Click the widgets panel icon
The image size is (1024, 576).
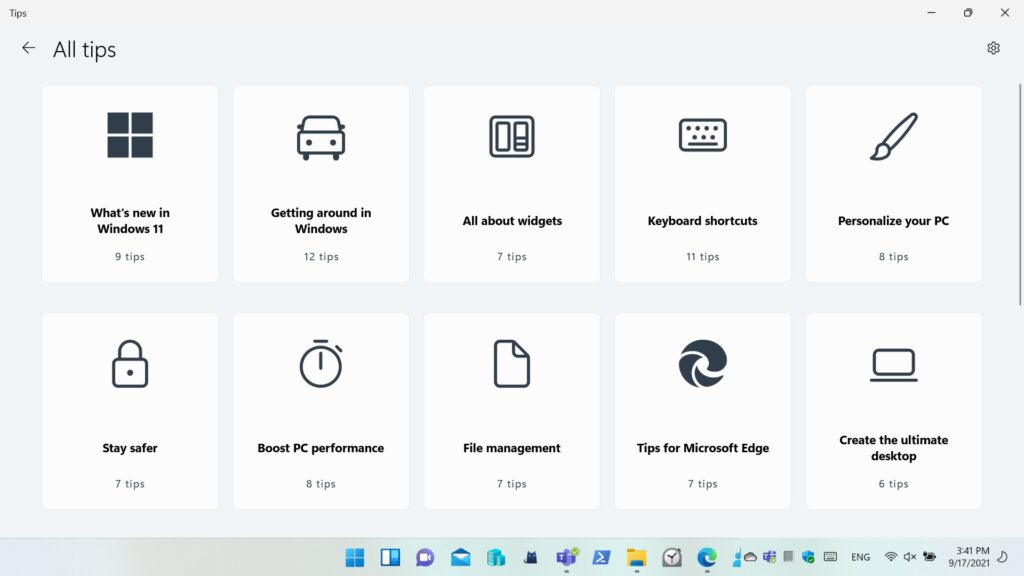coord(512,136)
